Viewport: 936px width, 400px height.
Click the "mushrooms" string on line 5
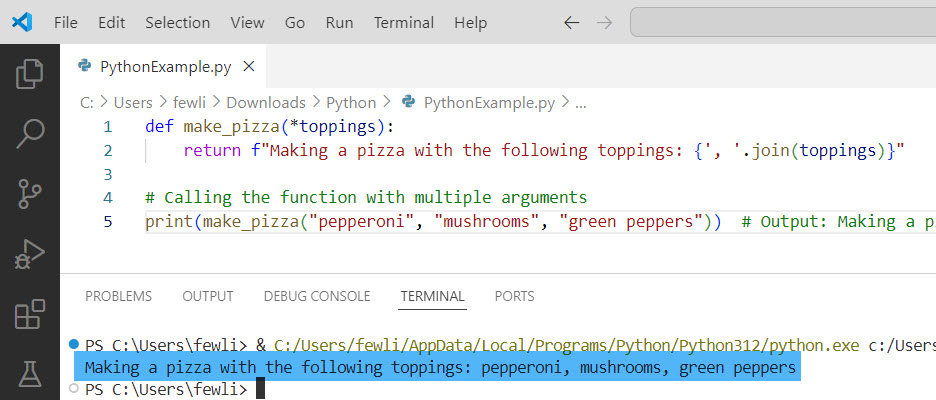tap(486, 221)
